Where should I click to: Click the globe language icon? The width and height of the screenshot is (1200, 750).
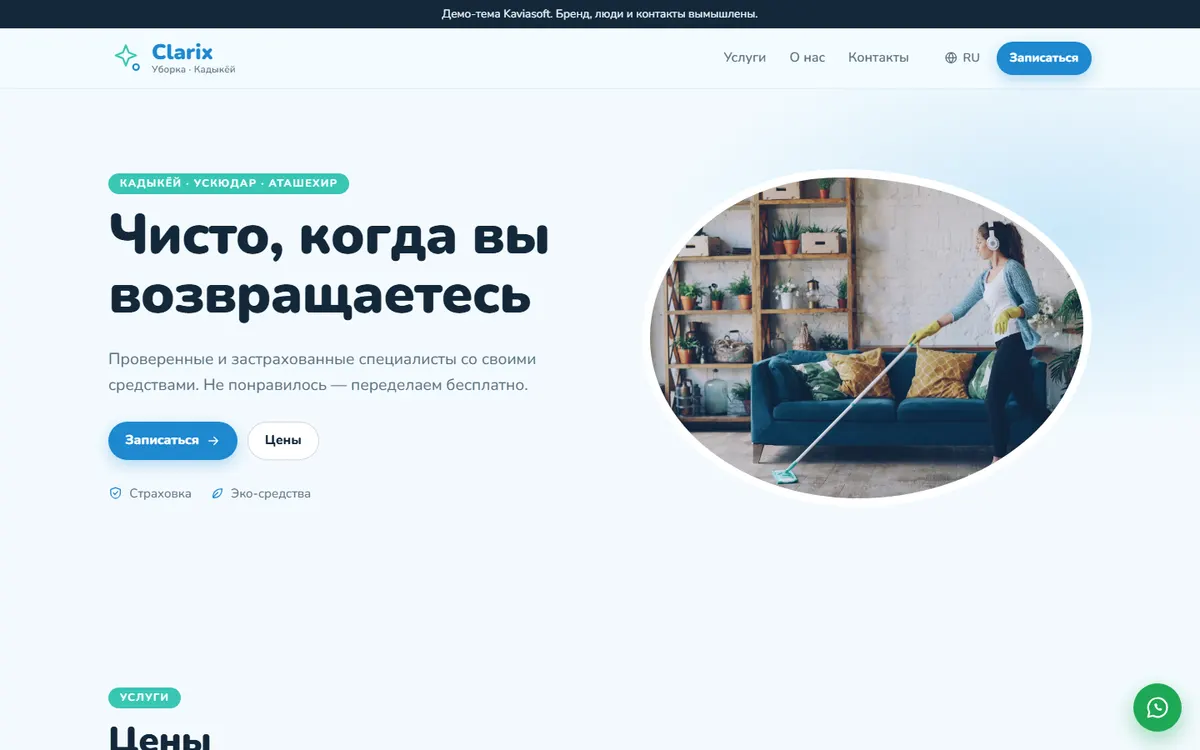(x=951, y=58)
